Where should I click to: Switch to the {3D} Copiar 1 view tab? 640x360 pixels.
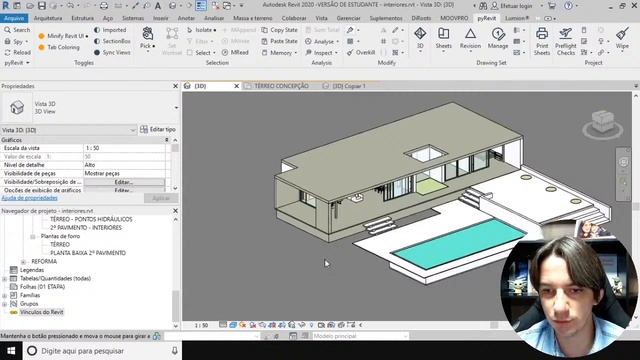tap(349, 86)
